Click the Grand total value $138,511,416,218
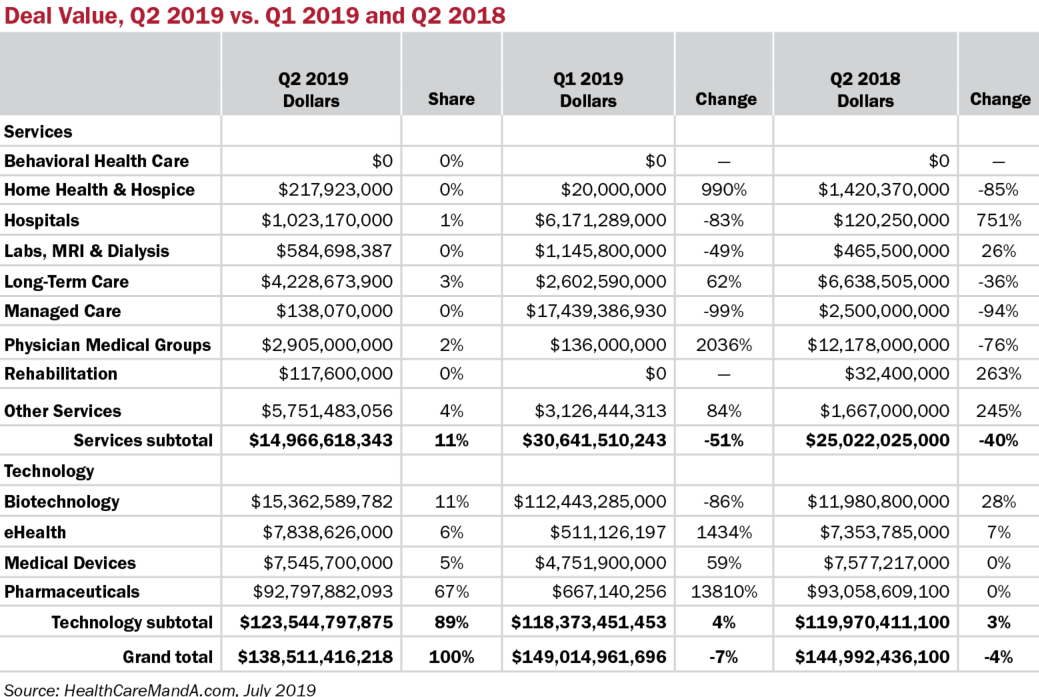The image size is (1039, 697). pos(315,657)
